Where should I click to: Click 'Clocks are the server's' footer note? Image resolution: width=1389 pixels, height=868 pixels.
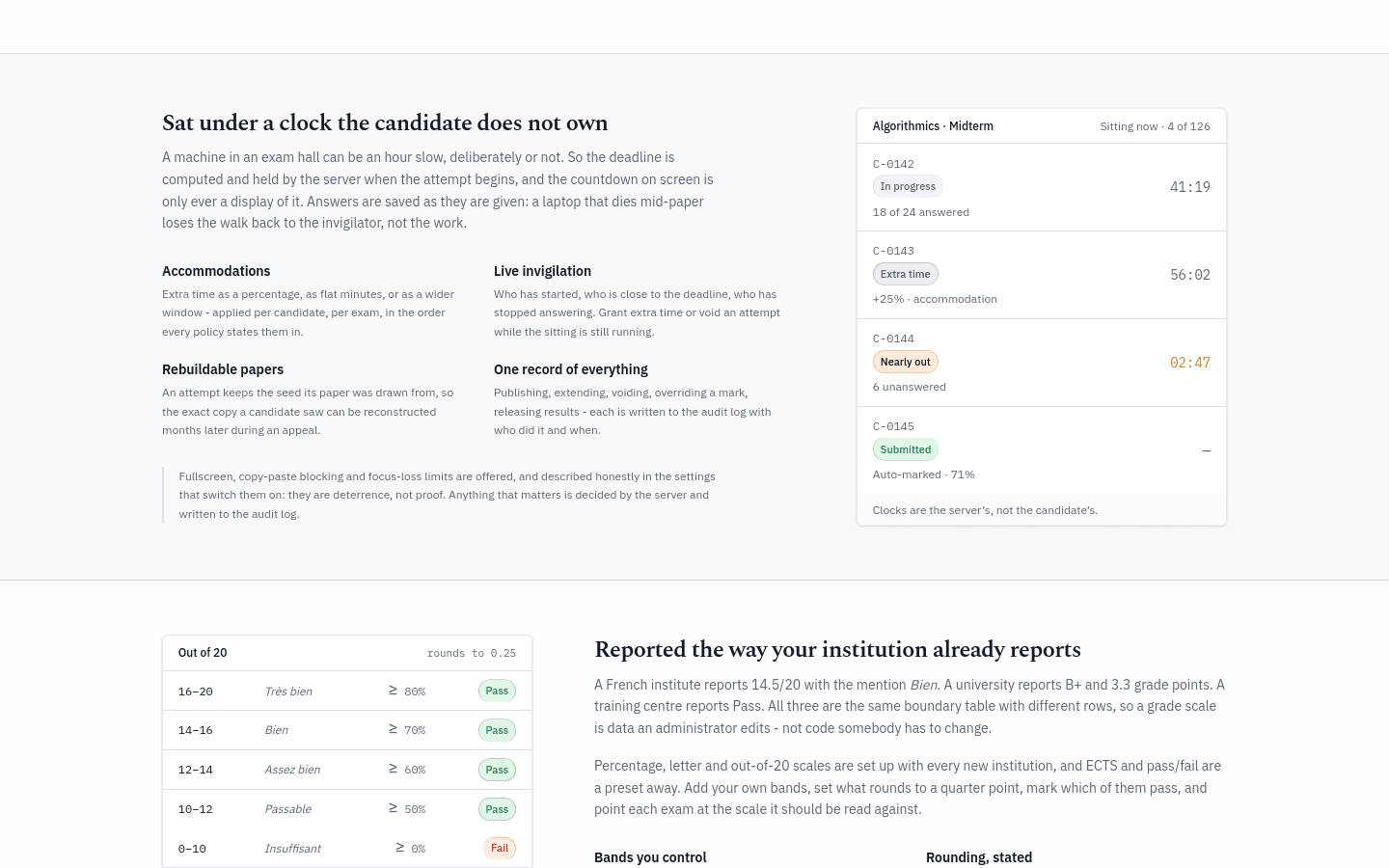pyautogui.click(x=985, y=510)
